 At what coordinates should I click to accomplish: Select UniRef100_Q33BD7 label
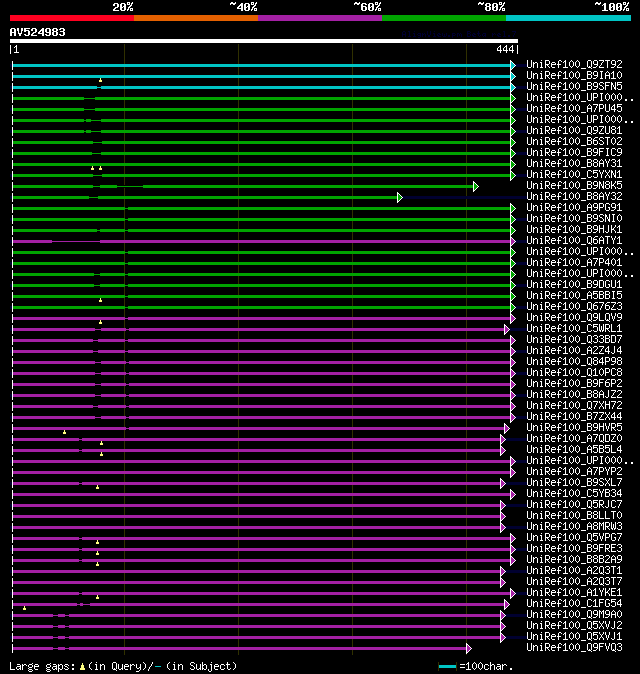click(x=574, y=340)
